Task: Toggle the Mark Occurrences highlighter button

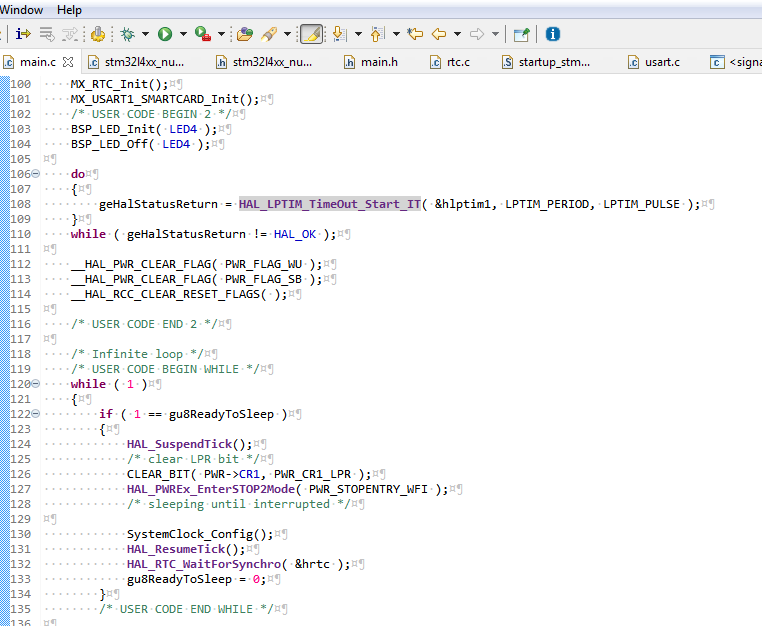Action: (x=312, y=34)
